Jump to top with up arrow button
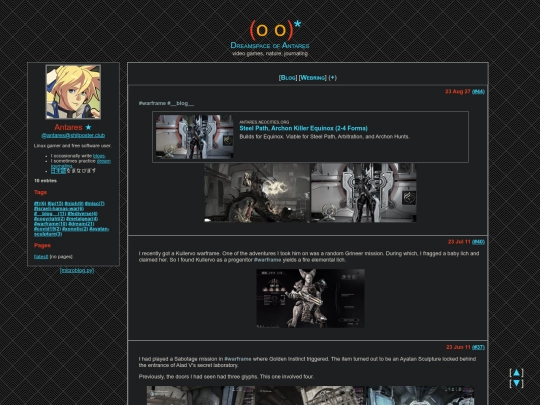The width and height of the screenshot is (540, 405). click(516, 373)
